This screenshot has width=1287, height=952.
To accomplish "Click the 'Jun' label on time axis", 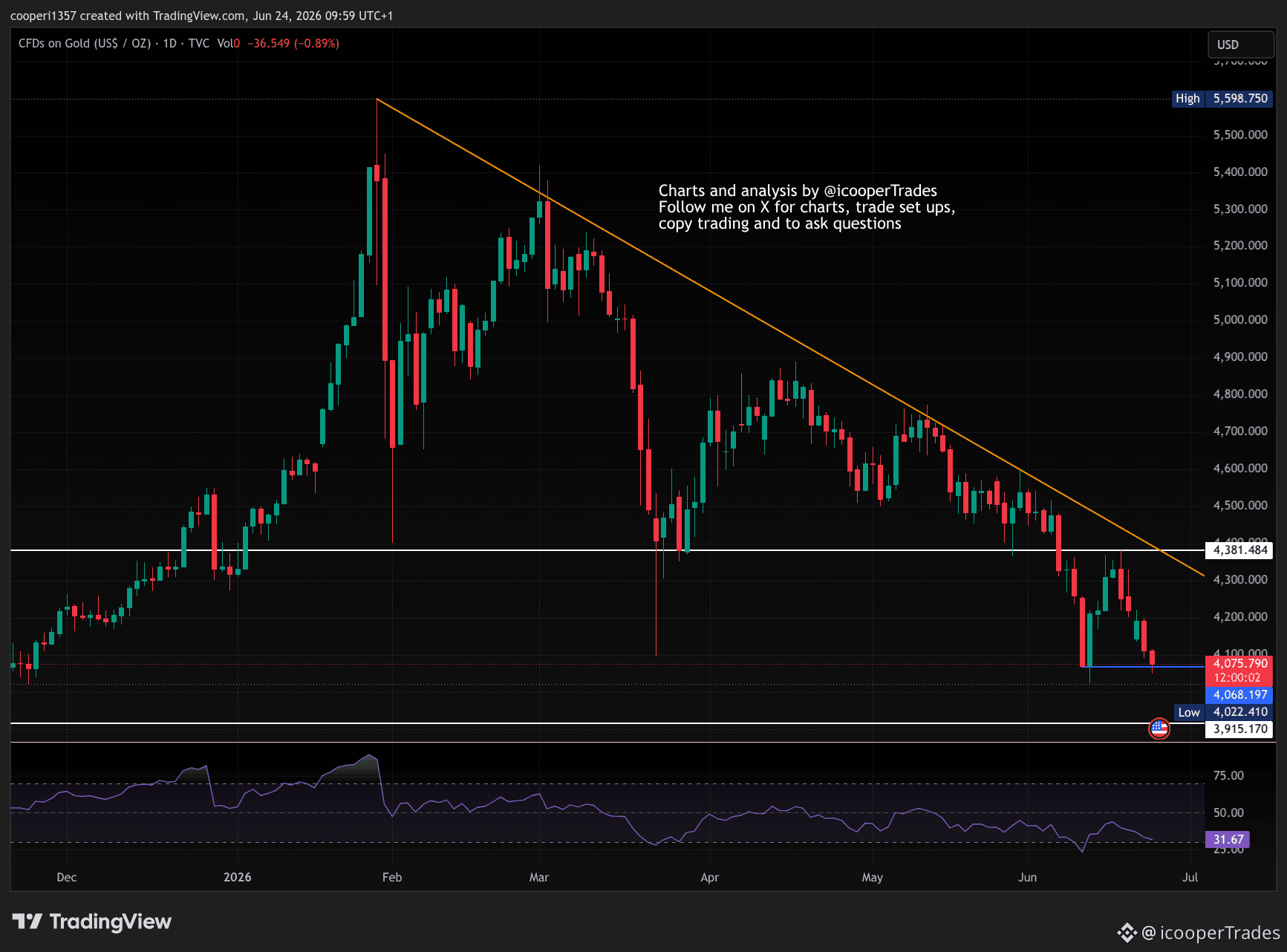I will [1028, 877].
